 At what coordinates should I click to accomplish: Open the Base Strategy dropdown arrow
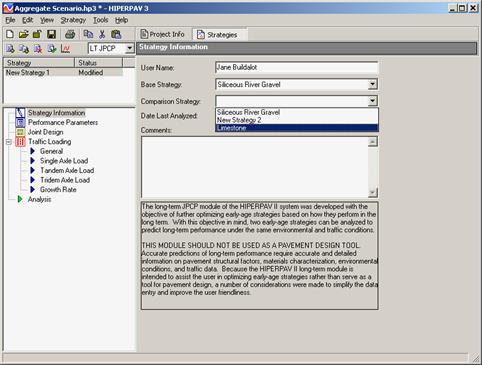pyautogui.click(x=373, y=84)
